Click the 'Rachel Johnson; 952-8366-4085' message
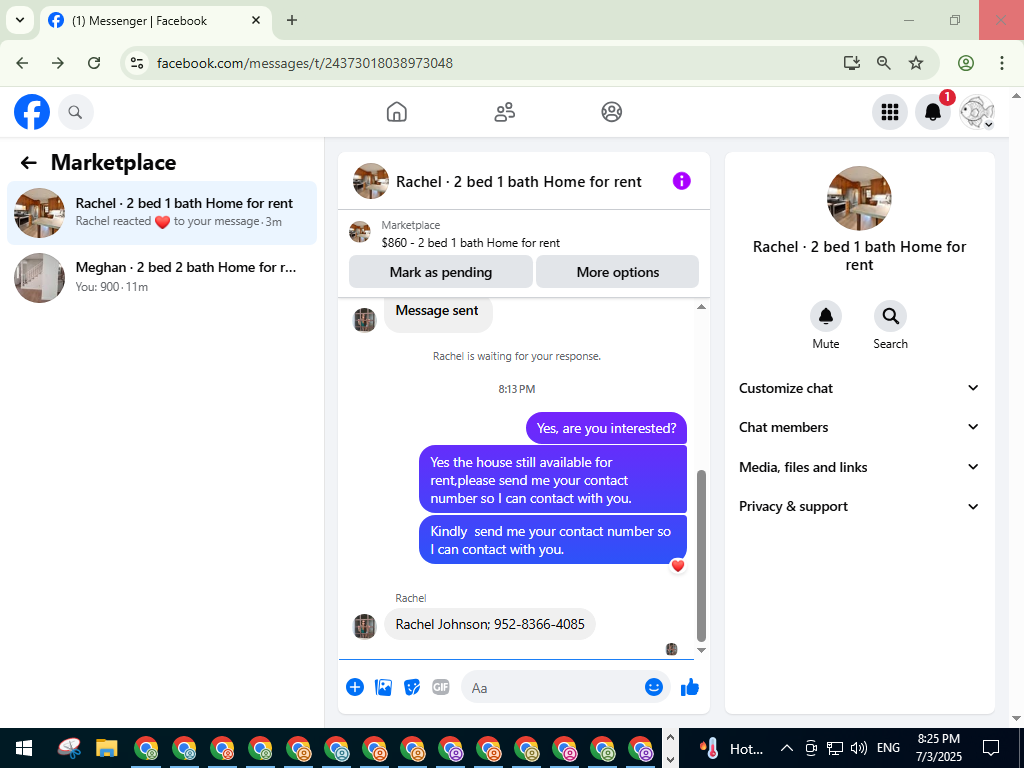The width and height of the screenshot is (1024, 768). click(x=490, y=624)
